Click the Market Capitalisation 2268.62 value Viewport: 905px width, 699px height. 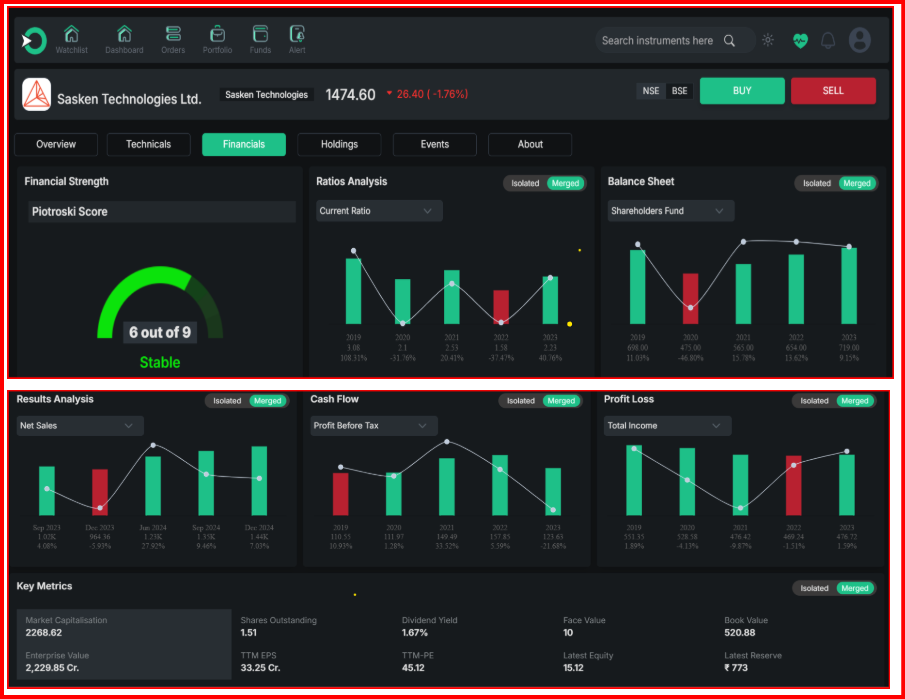coord(44,633)
